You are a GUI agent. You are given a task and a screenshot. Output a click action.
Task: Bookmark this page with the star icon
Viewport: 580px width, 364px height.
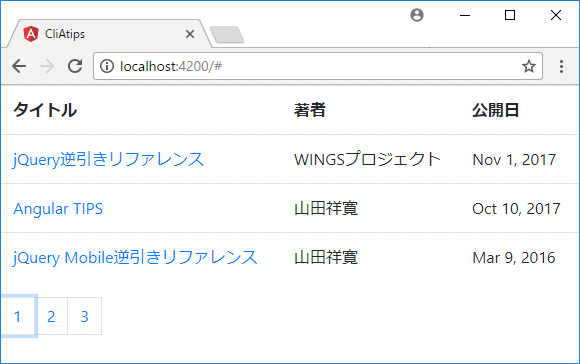(x=529, y=66)
